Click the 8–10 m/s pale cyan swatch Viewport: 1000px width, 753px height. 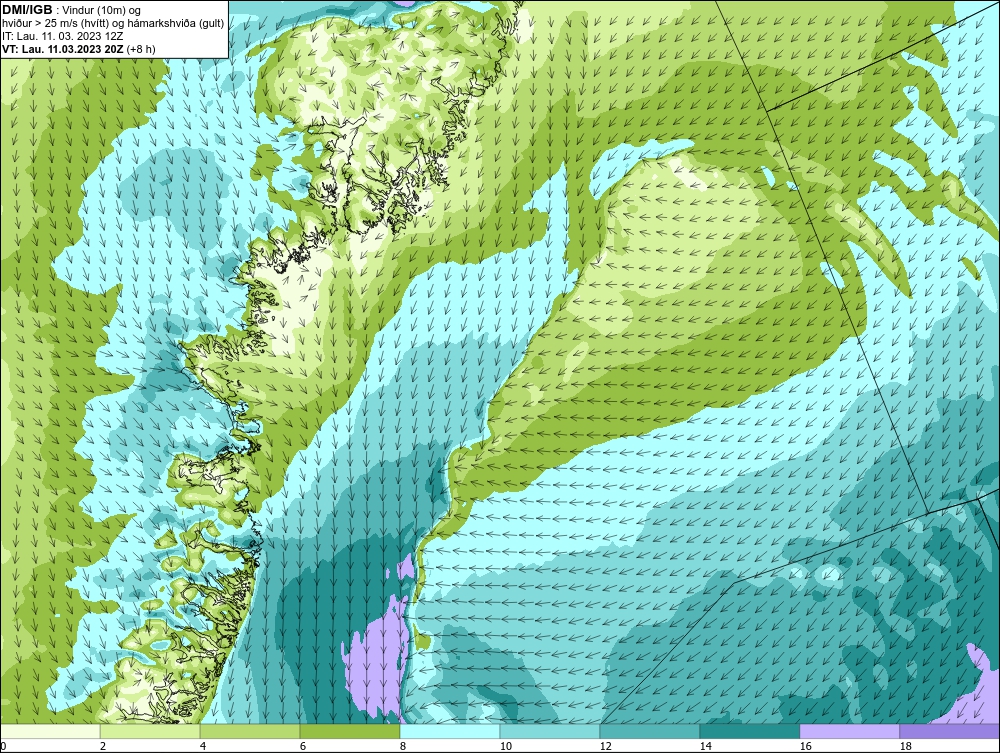[450, 731]
